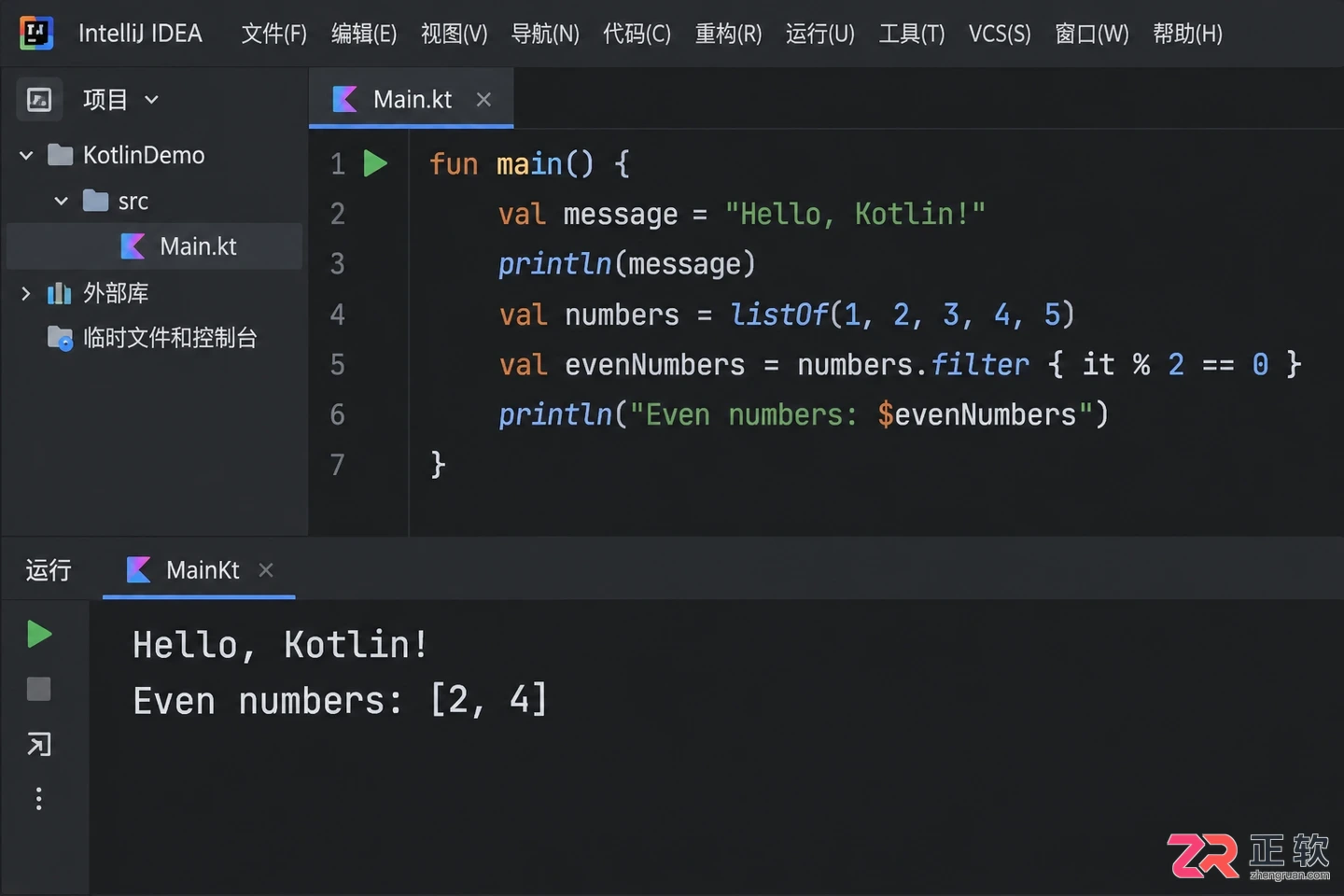The image size is (1344, 896).
Task: Click the IntelliJ IDEA logo icon
Action: pos(36,34)
